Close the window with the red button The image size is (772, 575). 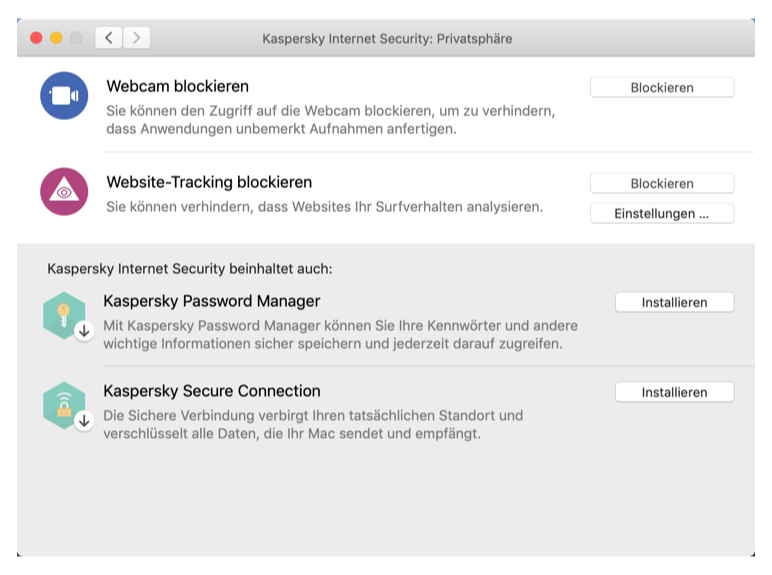[x=36, y=38]
